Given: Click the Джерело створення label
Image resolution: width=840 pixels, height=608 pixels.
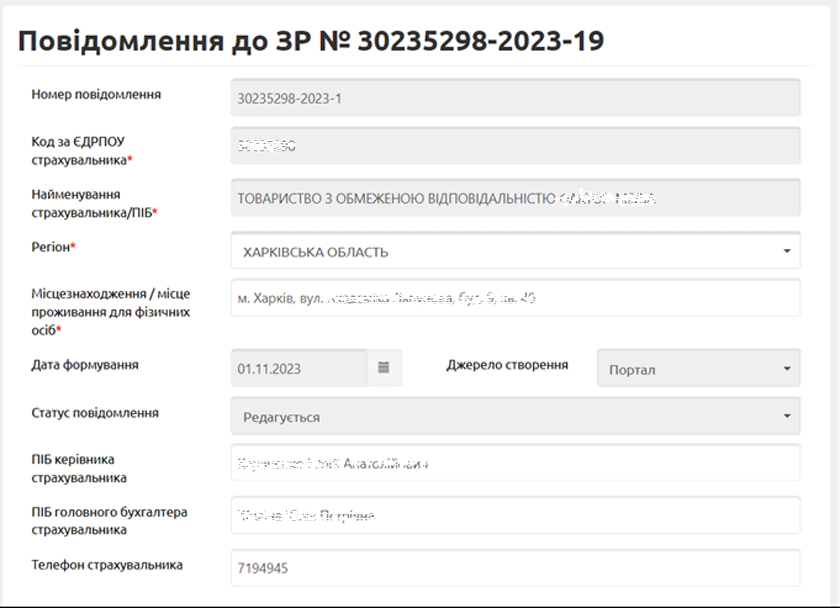Looking at the screenshot, I should tap(507, 365).
